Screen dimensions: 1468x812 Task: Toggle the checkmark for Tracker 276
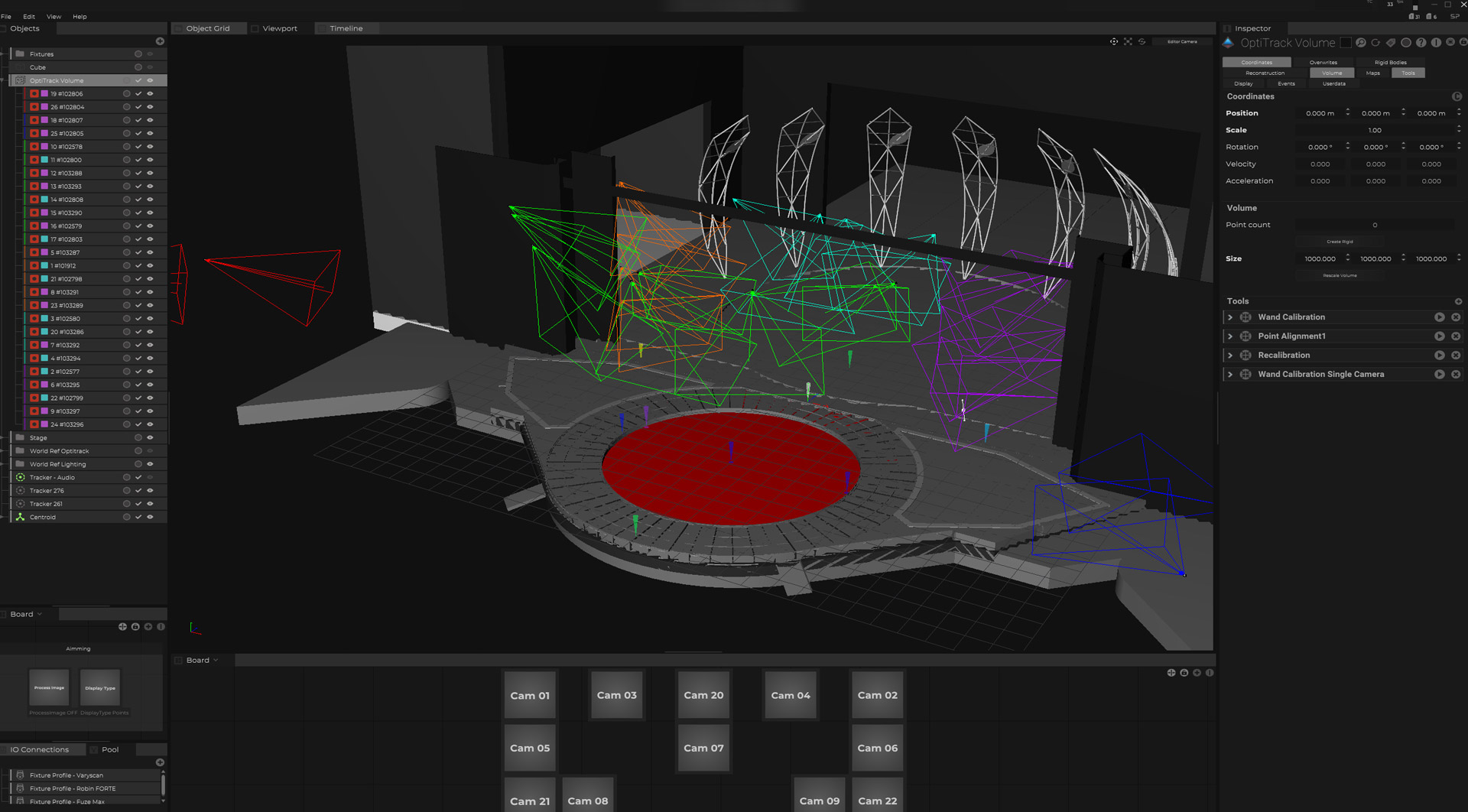tap(138, 491)
